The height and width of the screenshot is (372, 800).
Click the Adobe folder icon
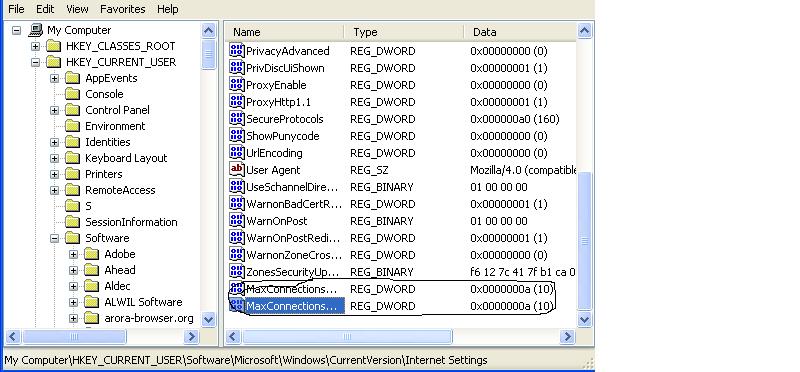pos(92,254)
